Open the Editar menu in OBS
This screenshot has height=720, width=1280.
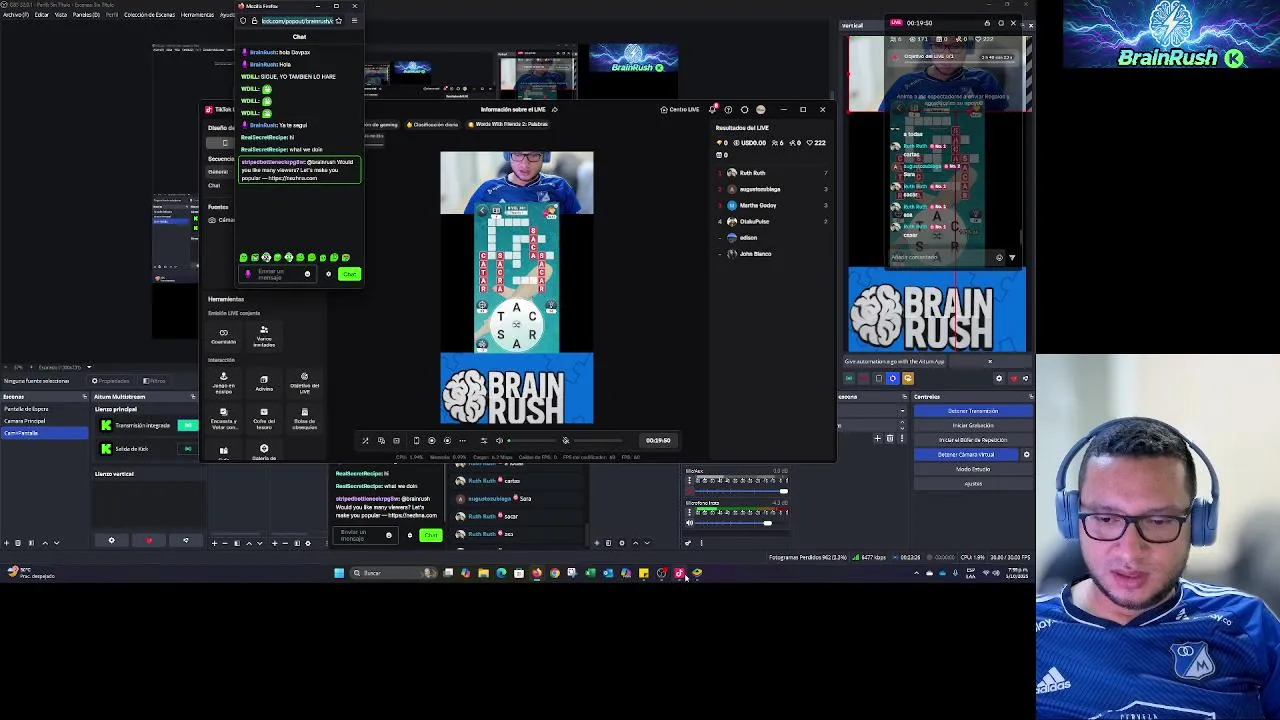pos(41,14)
